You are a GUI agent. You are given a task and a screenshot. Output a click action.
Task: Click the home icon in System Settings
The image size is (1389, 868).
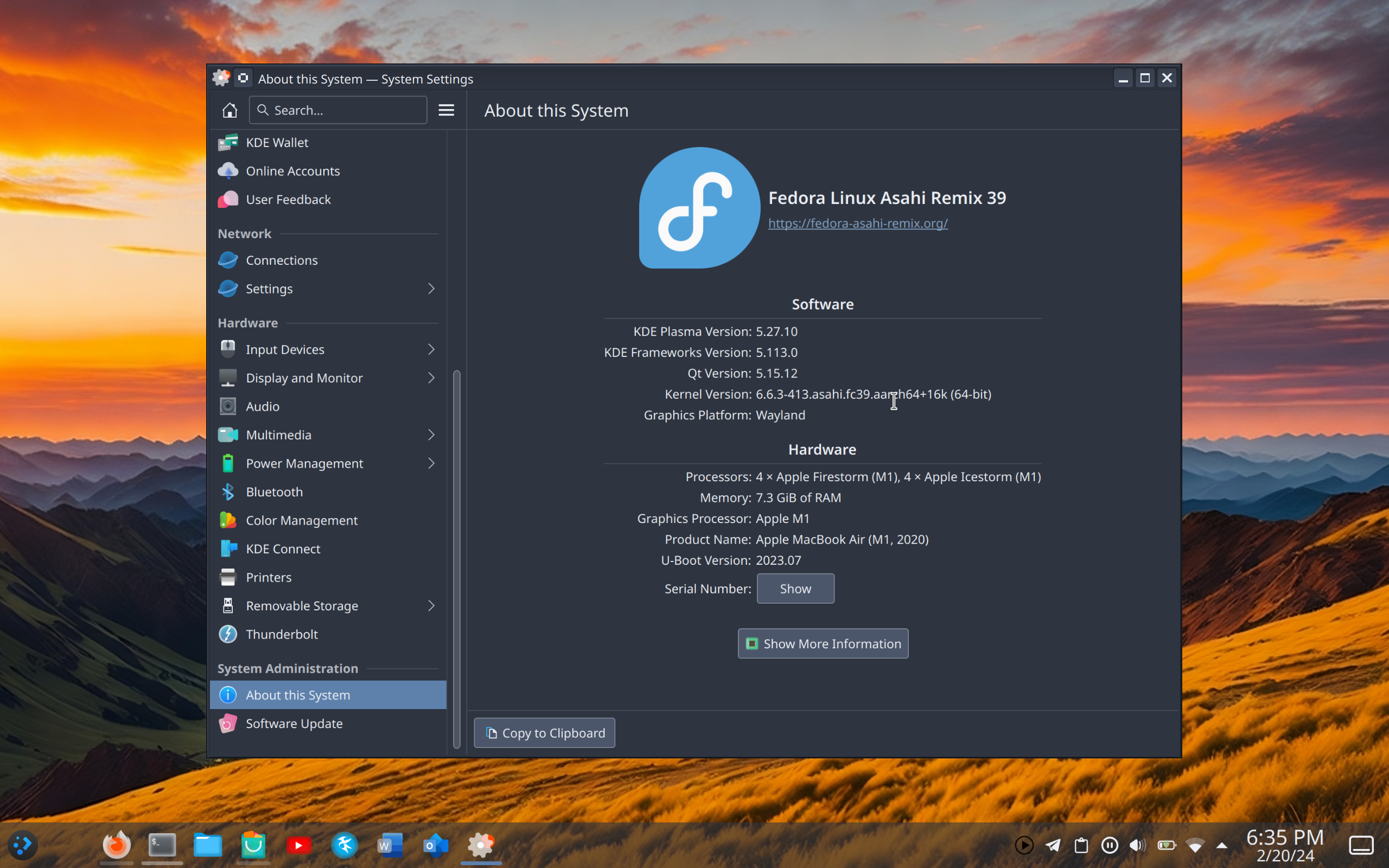[x=230, y=110]
